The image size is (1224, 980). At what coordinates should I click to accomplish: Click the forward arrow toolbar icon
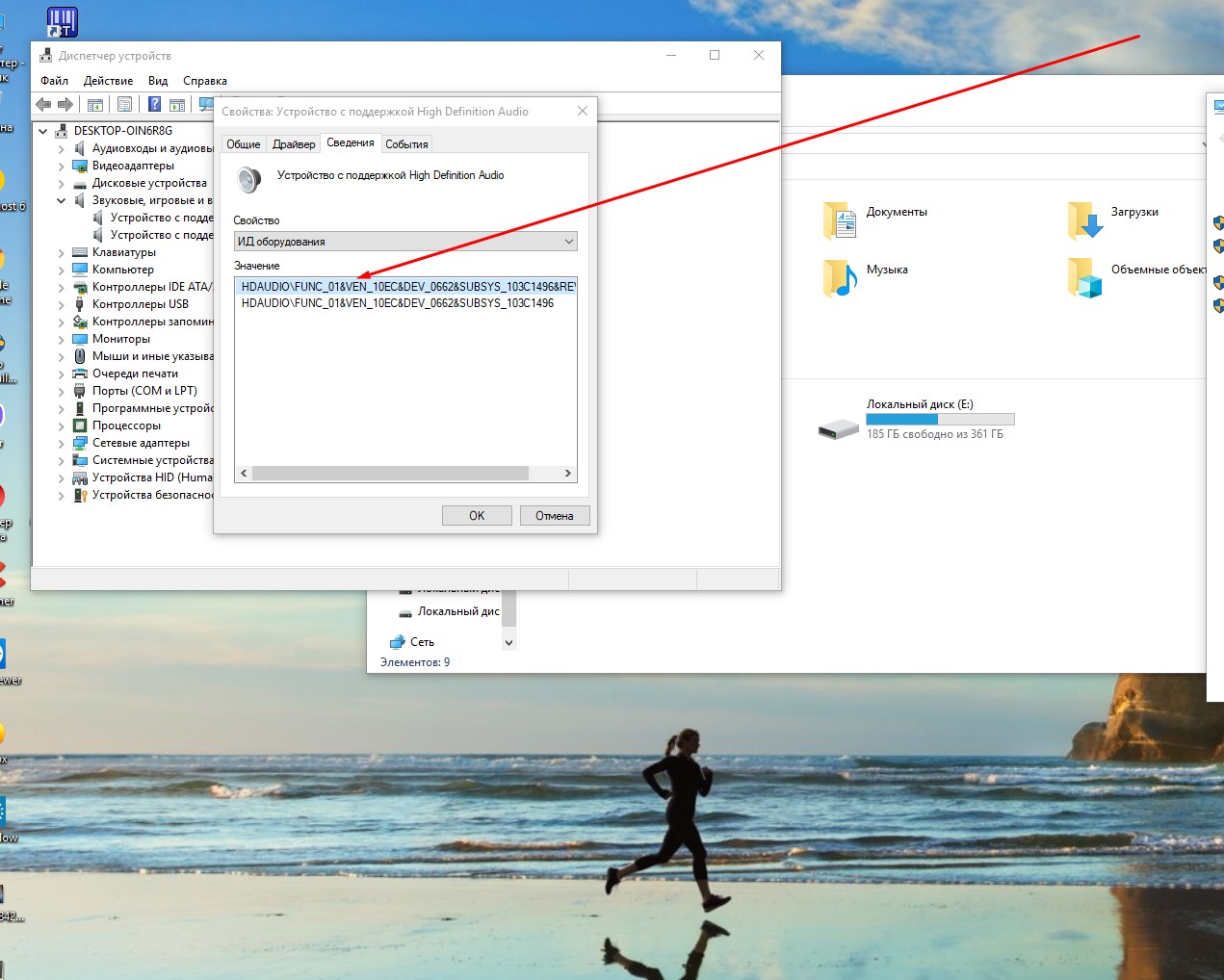(x=65, y=104)
